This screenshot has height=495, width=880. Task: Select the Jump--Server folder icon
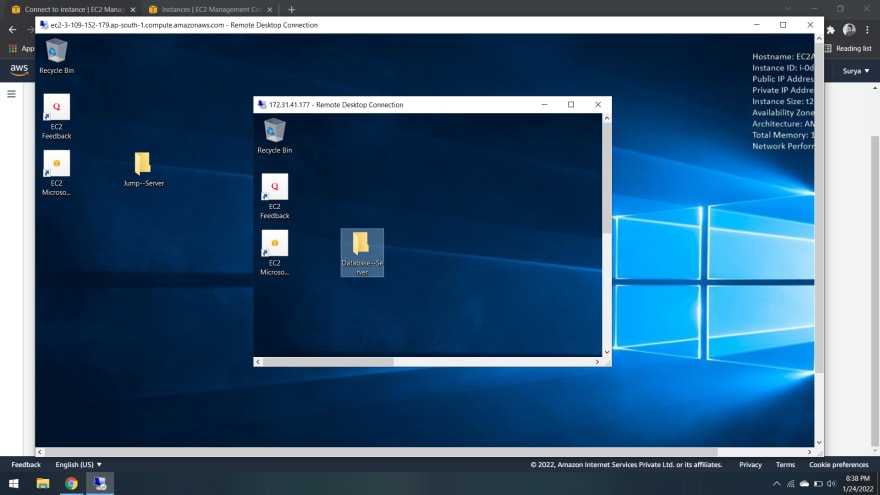point(143,169)
